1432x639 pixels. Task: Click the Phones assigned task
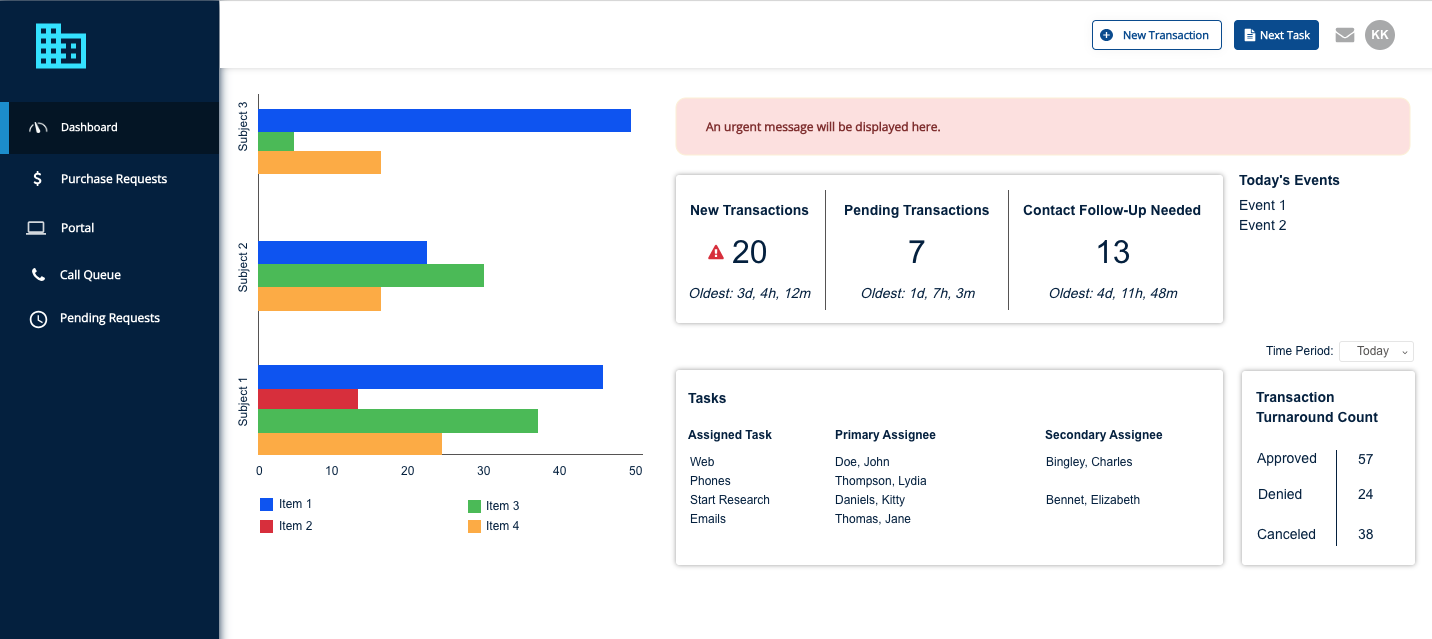710,481
